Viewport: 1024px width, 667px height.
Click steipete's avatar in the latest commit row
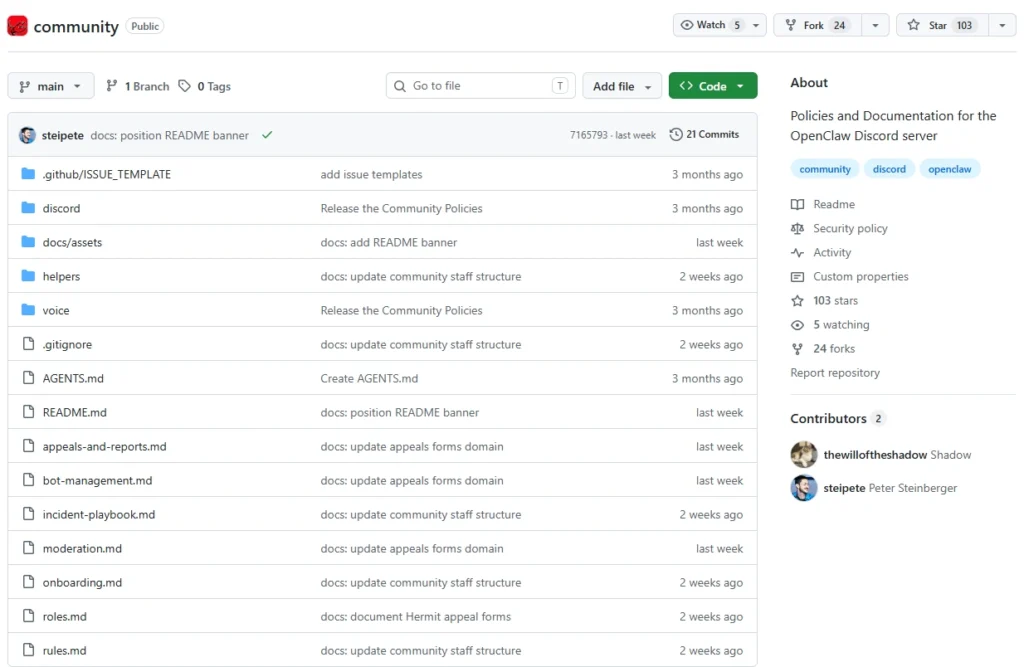(27, 135)
